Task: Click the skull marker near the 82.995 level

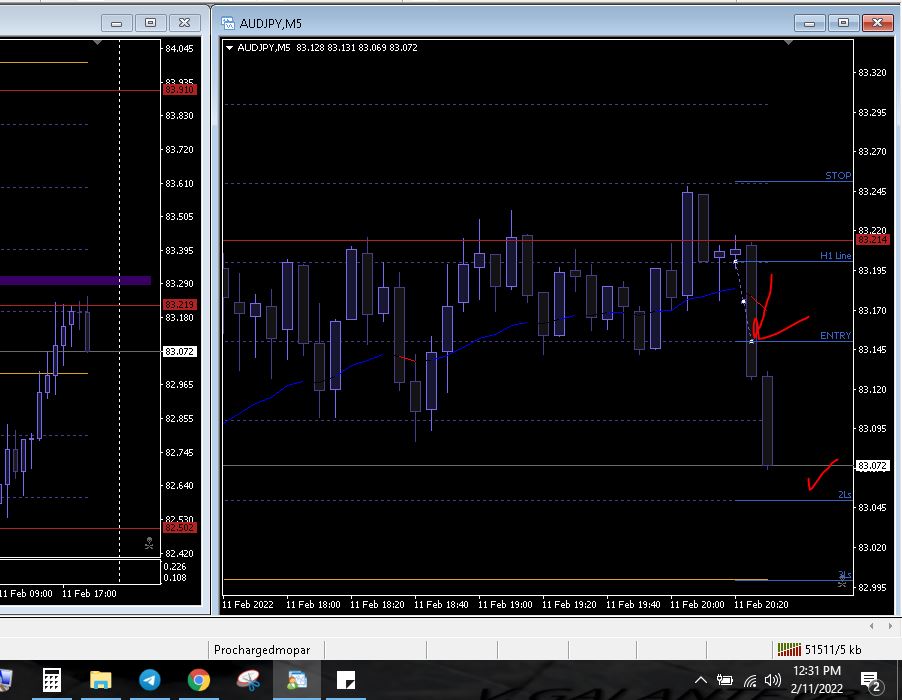Action: click(x=842, y=582)
